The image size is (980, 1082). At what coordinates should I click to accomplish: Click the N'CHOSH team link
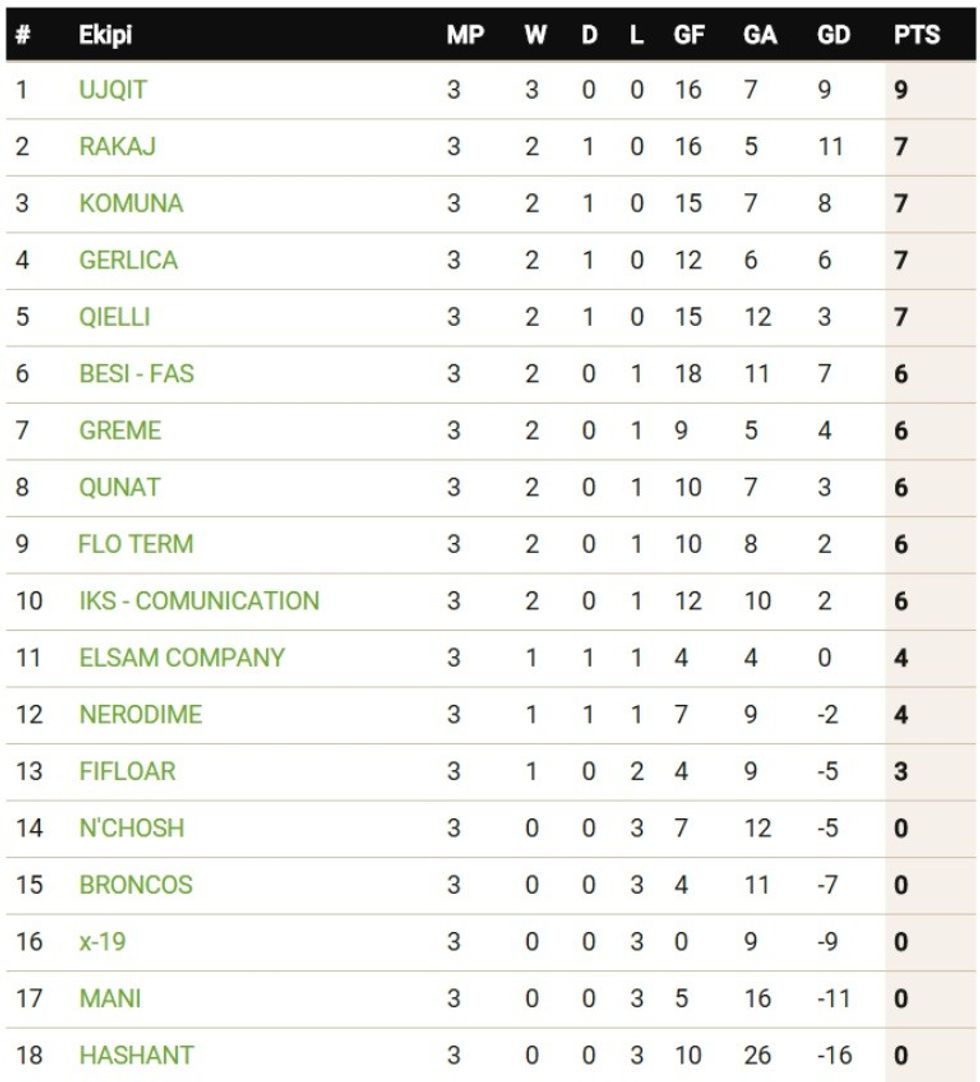click(x=131, y=828)
